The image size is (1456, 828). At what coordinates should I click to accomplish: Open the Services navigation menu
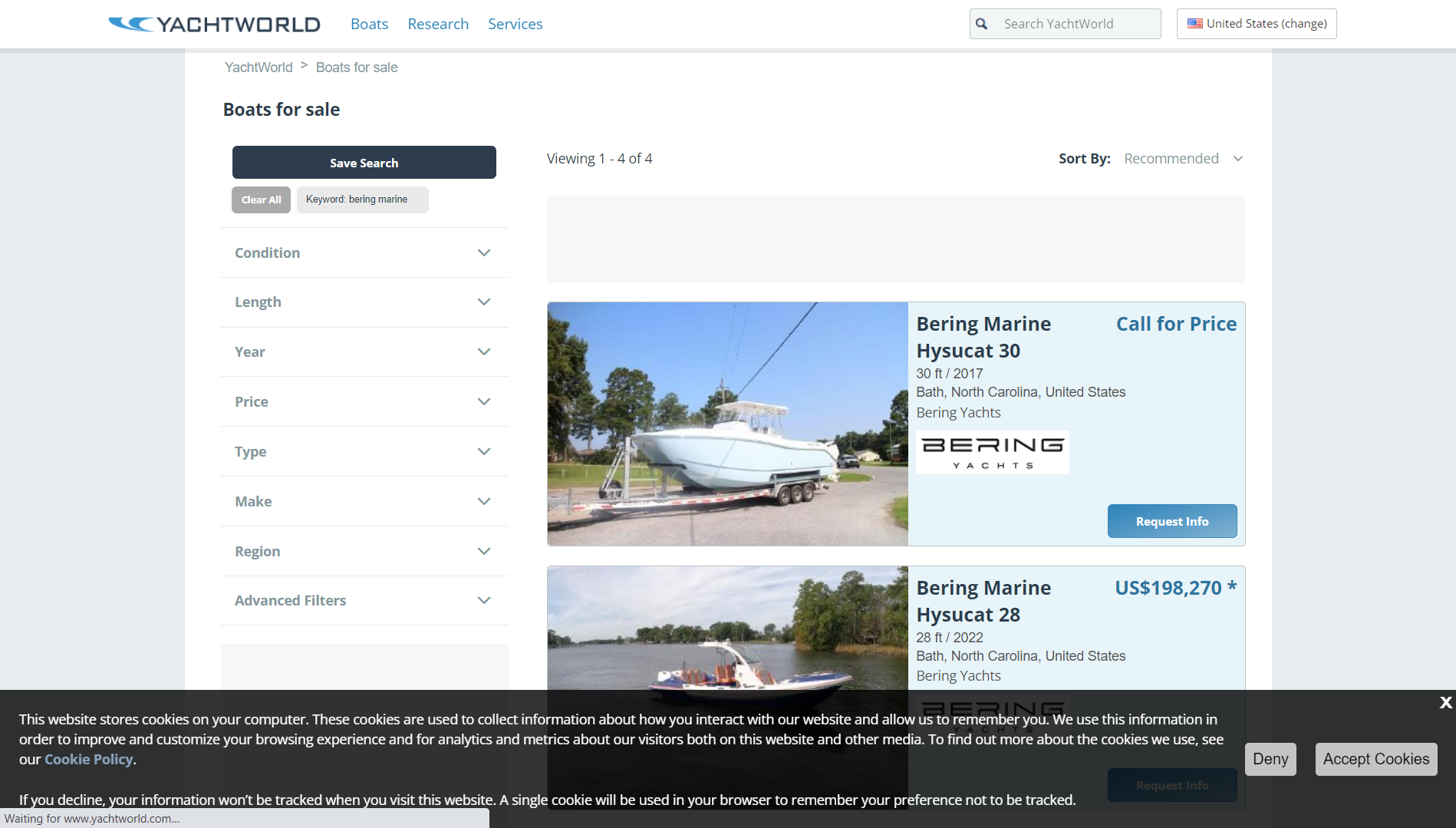(x=515, y=24)
